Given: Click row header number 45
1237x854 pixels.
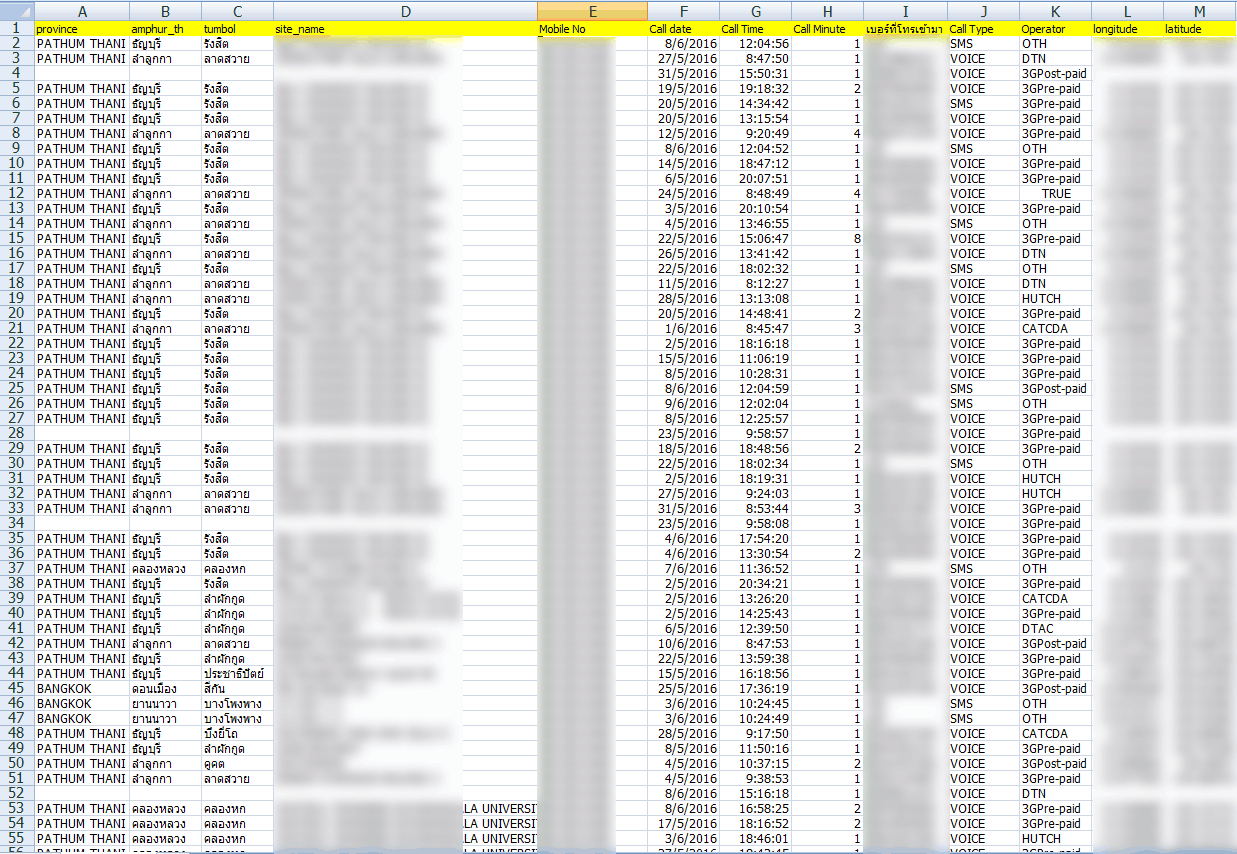Looking at the screenshot, I should [17, 689].
